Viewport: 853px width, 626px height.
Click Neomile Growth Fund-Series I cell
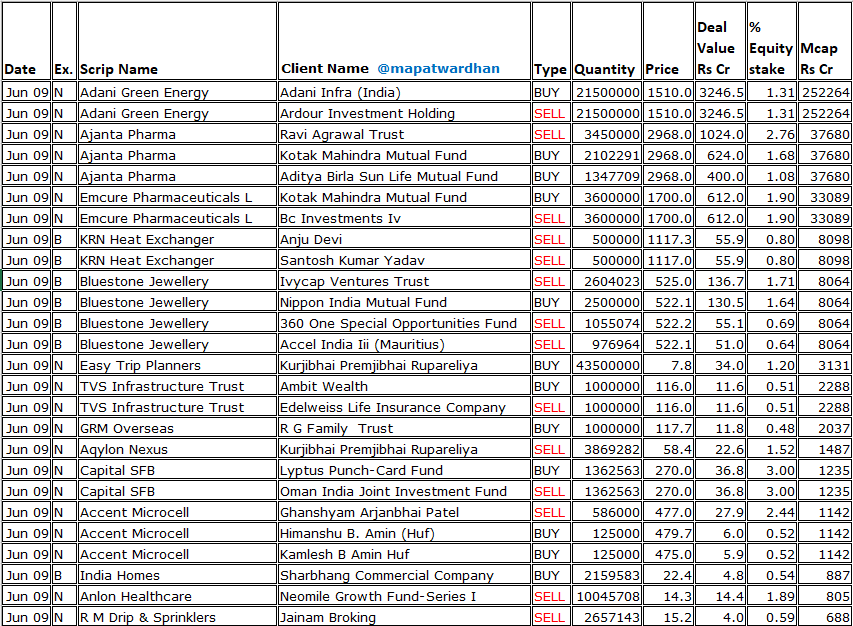tap(404, 597)
